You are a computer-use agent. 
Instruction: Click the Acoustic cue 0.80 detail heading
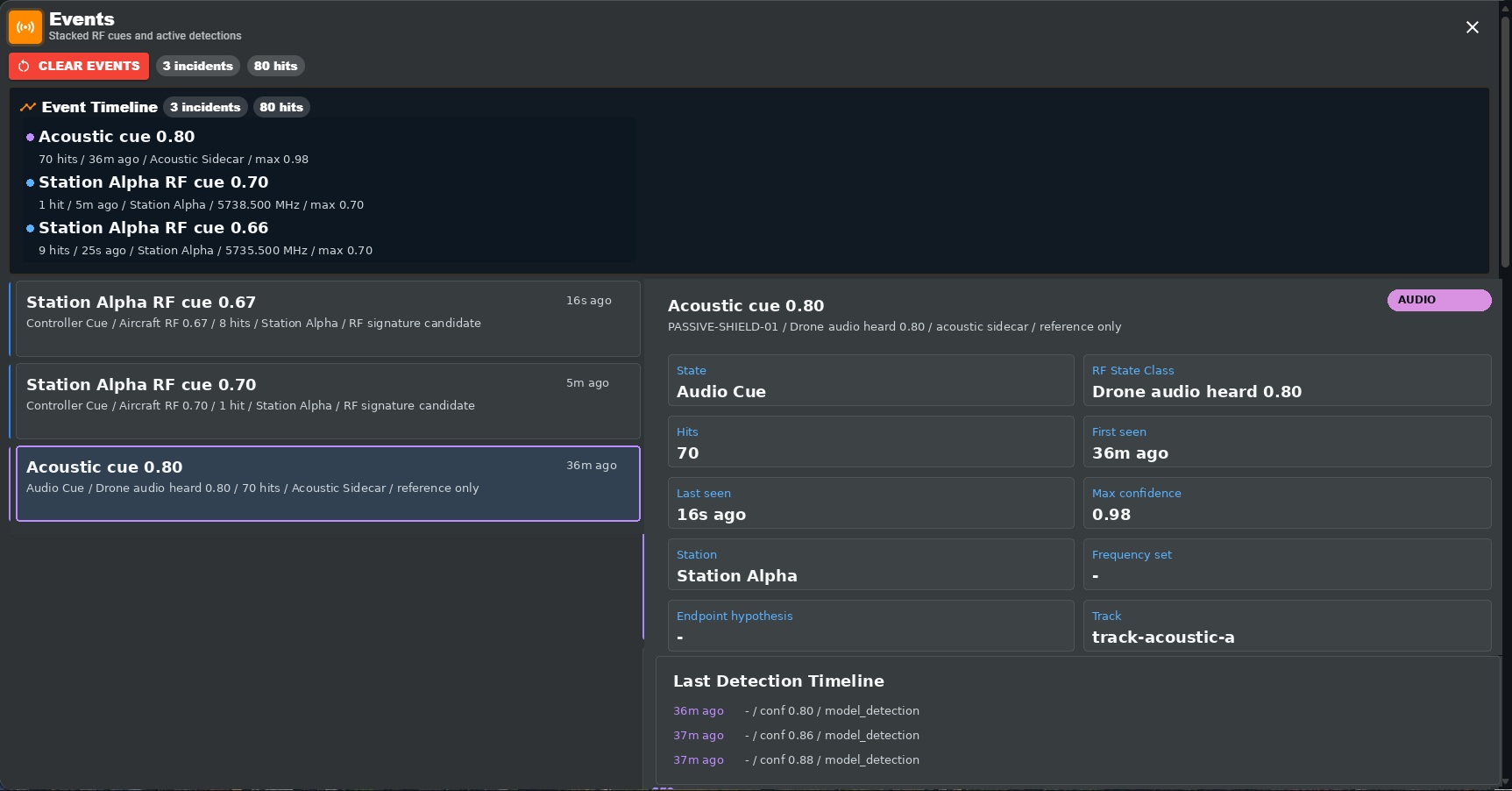tap(746, 306)
